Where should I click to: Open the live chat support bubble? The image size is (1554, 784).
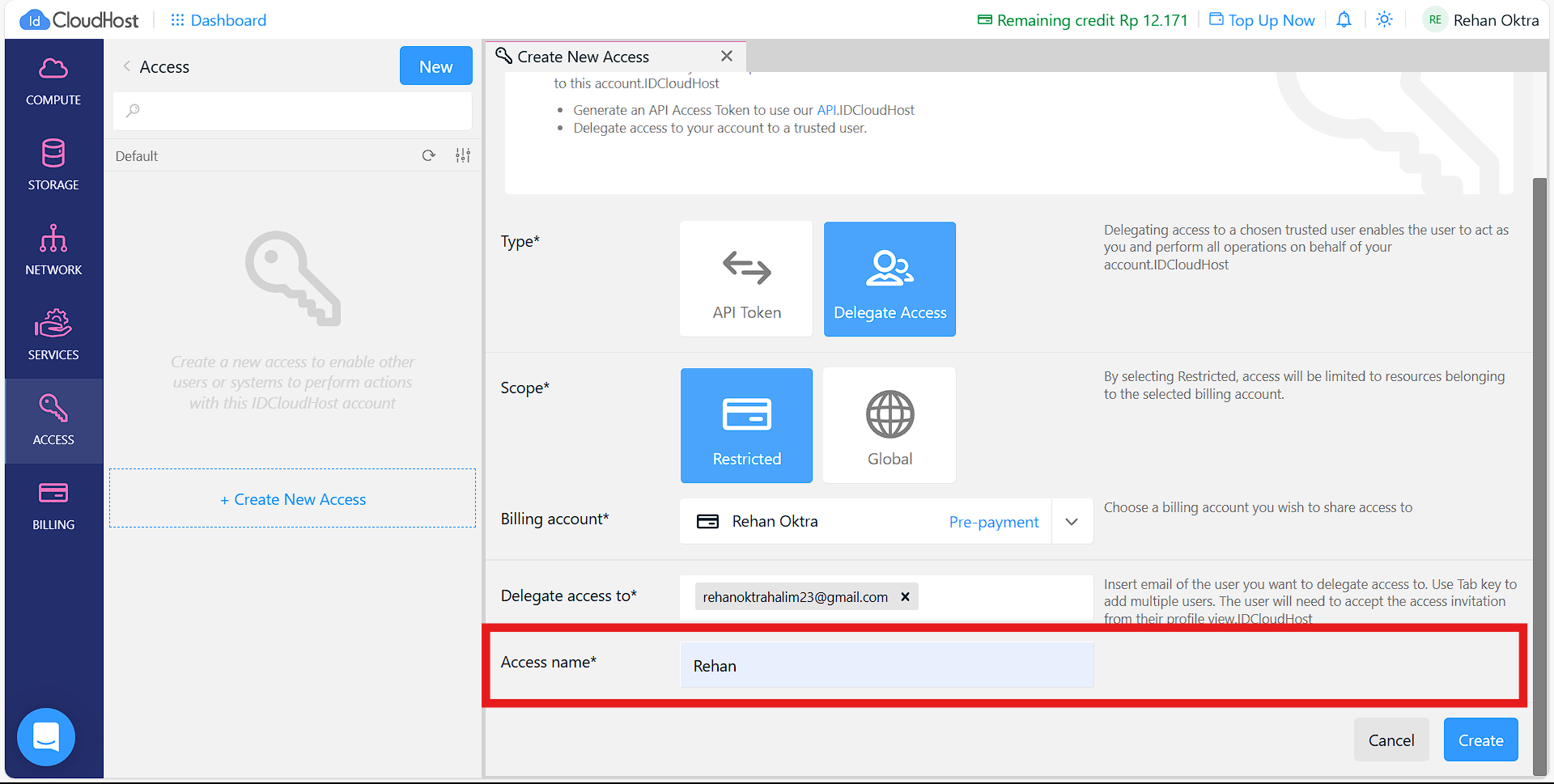(x=45, y=737)
